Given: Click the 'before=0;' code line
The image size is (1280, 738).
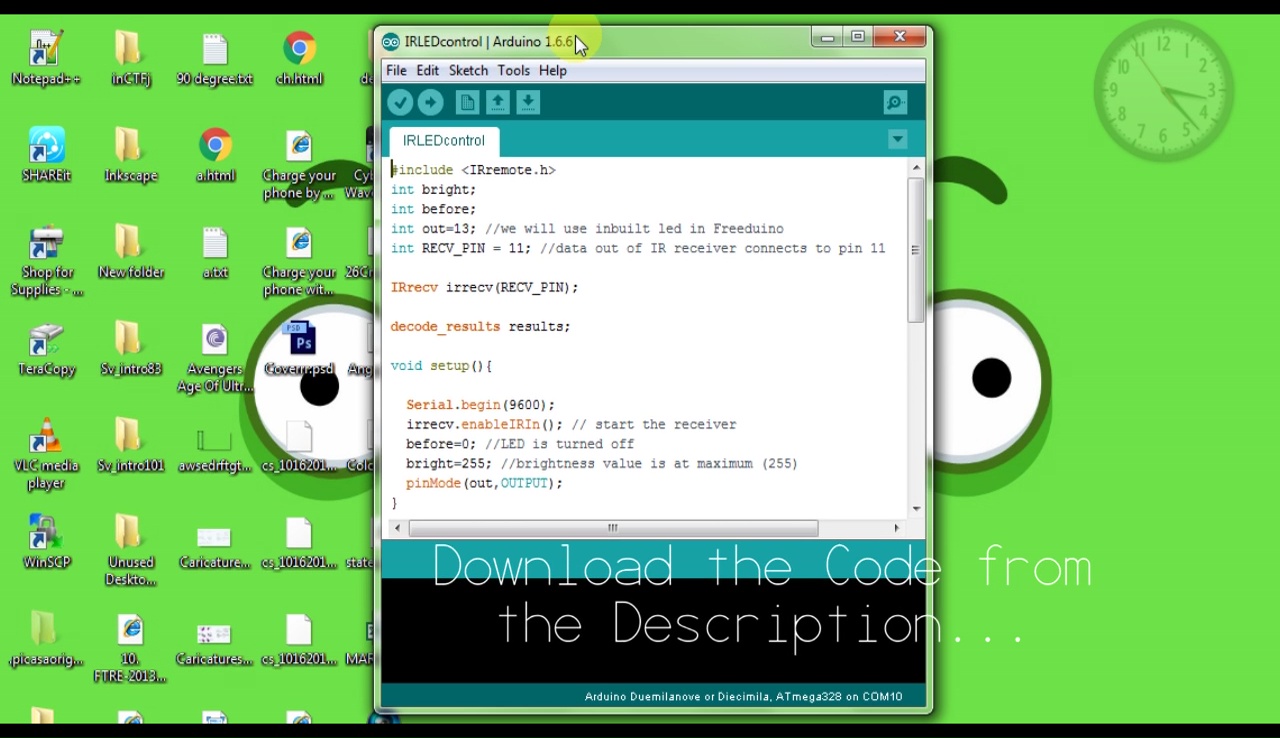Looking at the screenshot, I should (520, 444).
